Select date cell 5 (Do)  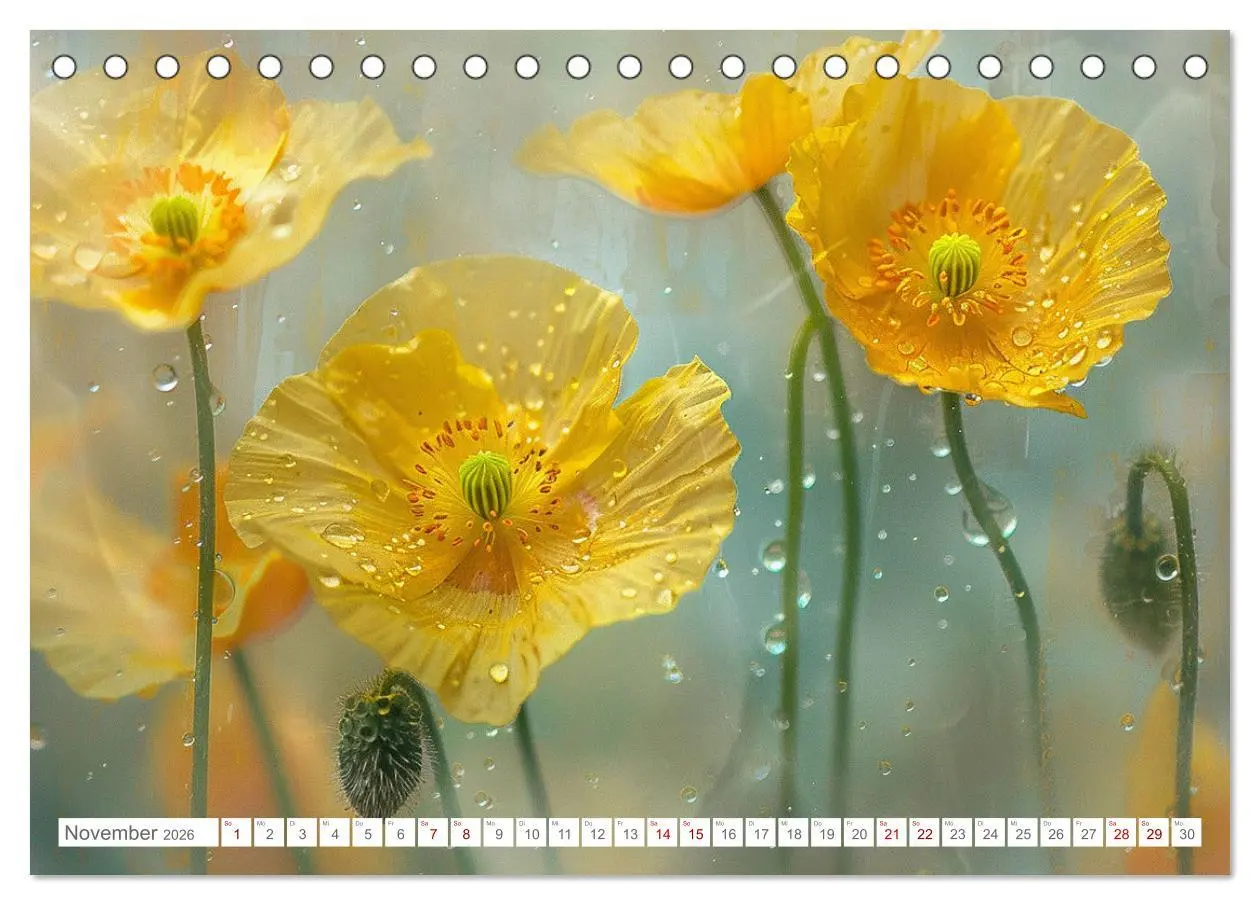pos(367,832)
